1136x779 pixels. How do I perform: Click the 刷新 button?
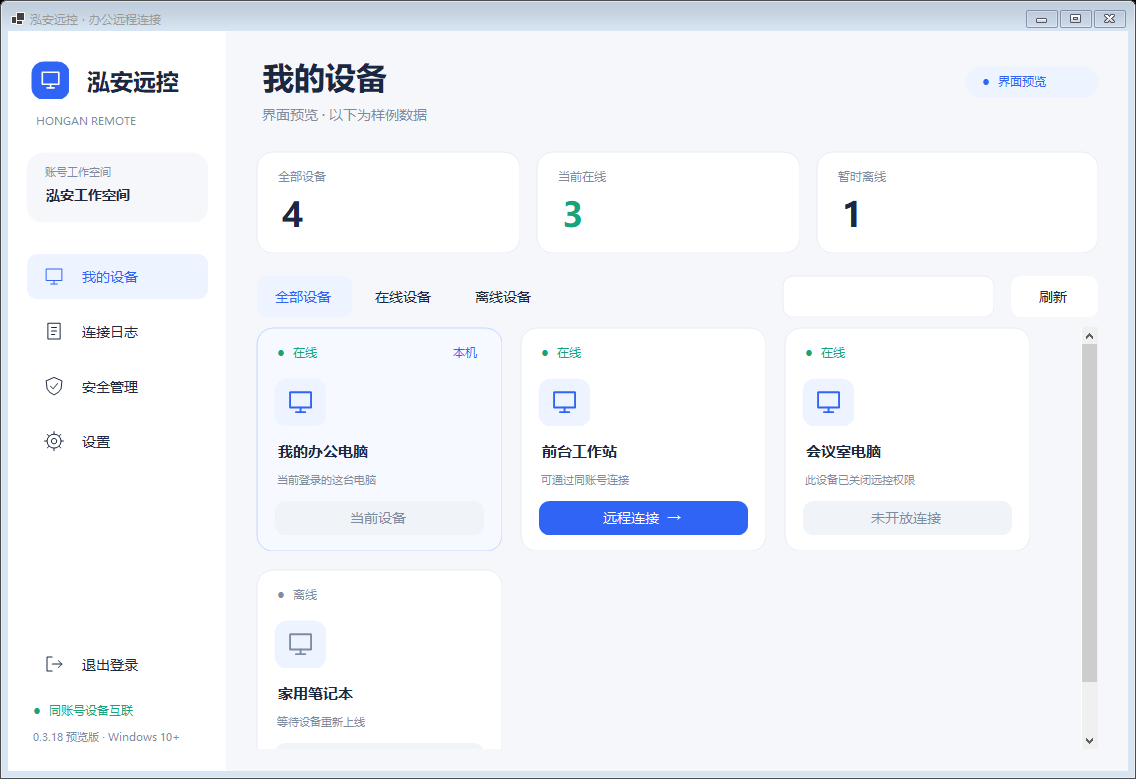coord(1054,296)
